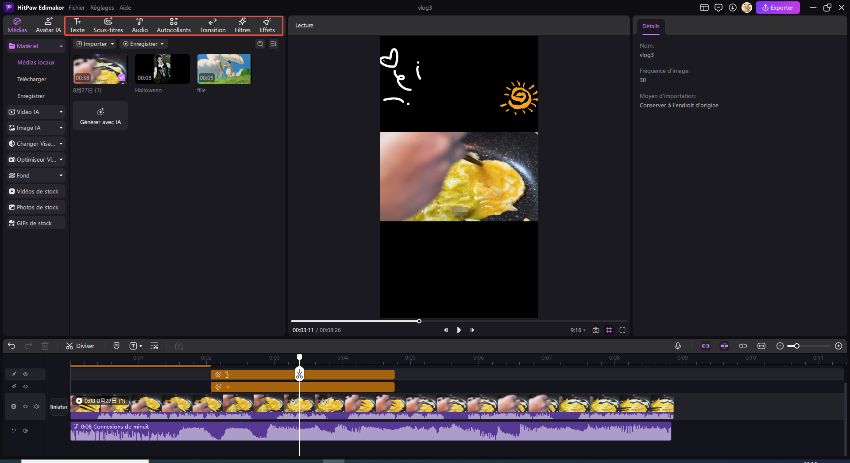This screenshot has height=463, width=850.
Task: Mute the main video track audio
Action: [x=37, y=407]
